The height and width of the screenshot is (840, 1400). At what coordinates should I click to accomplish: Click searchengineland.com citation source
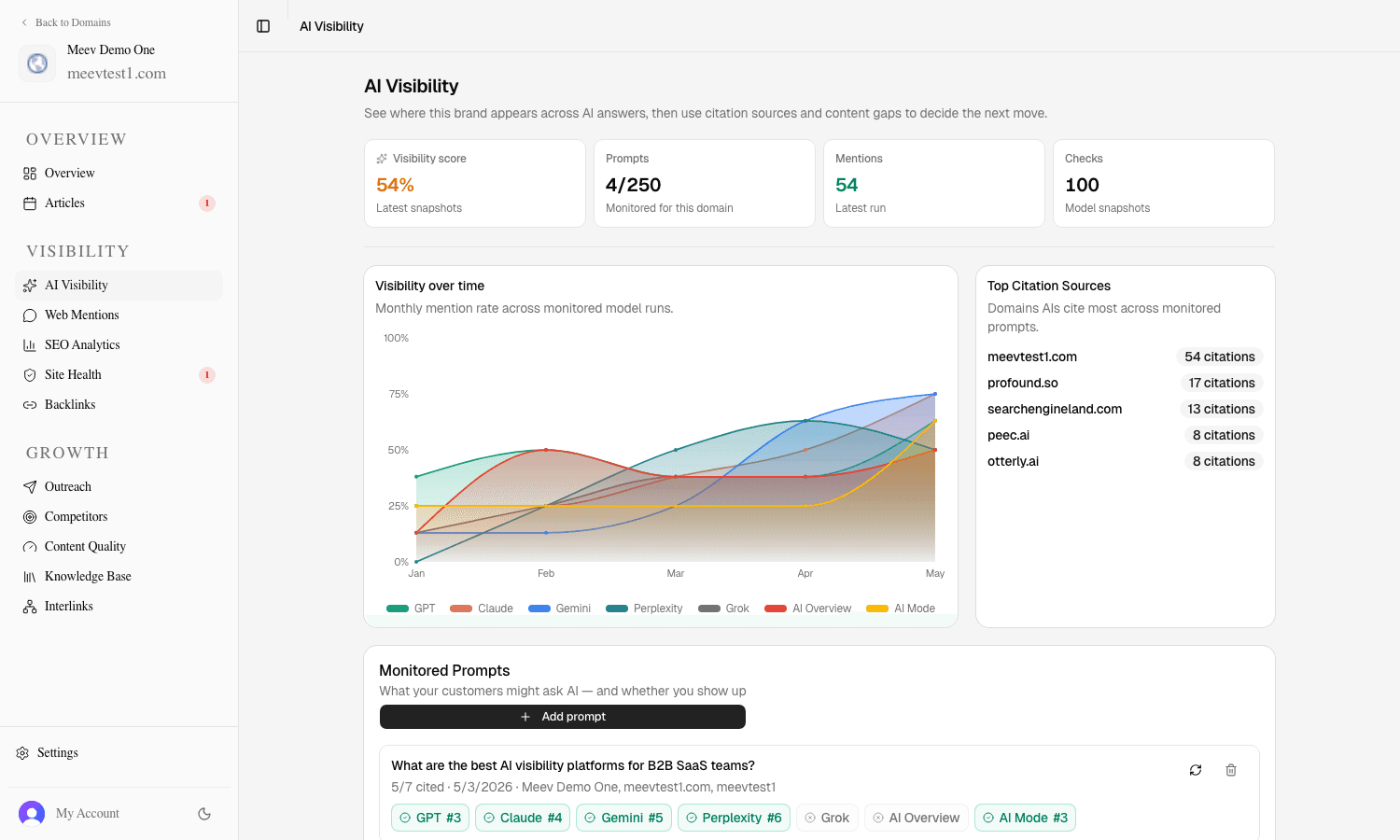(1055, 409)
